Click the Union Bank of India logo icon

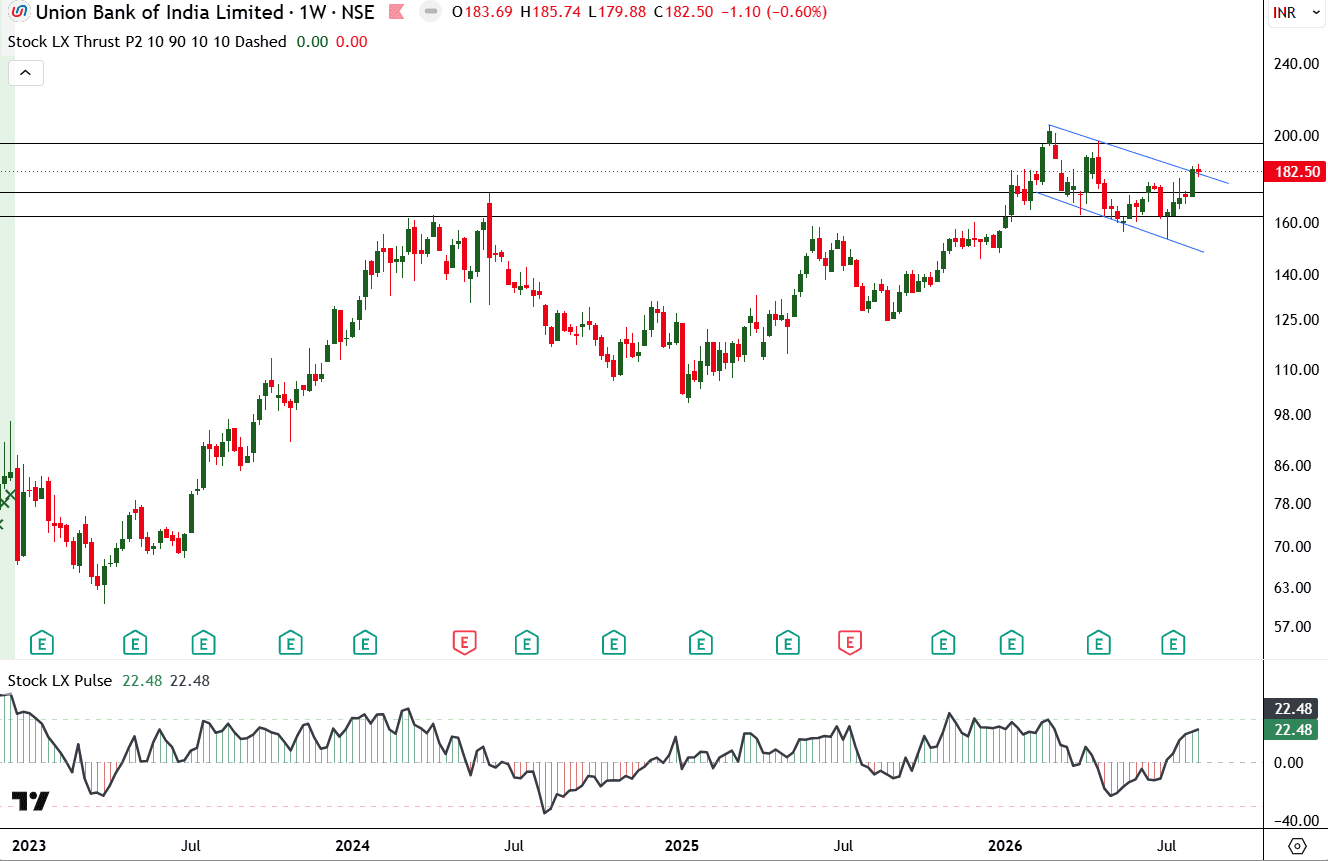coord(20,13)
